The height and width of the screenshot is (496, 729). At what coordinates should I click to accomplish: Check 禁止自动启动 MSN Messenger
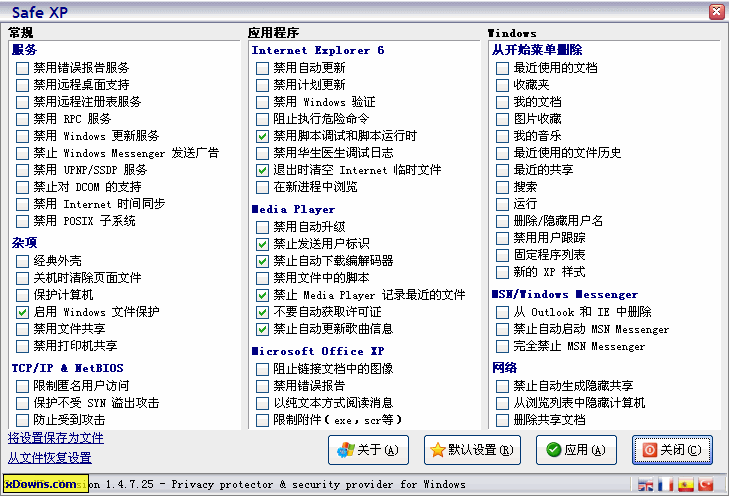(502, 329)
